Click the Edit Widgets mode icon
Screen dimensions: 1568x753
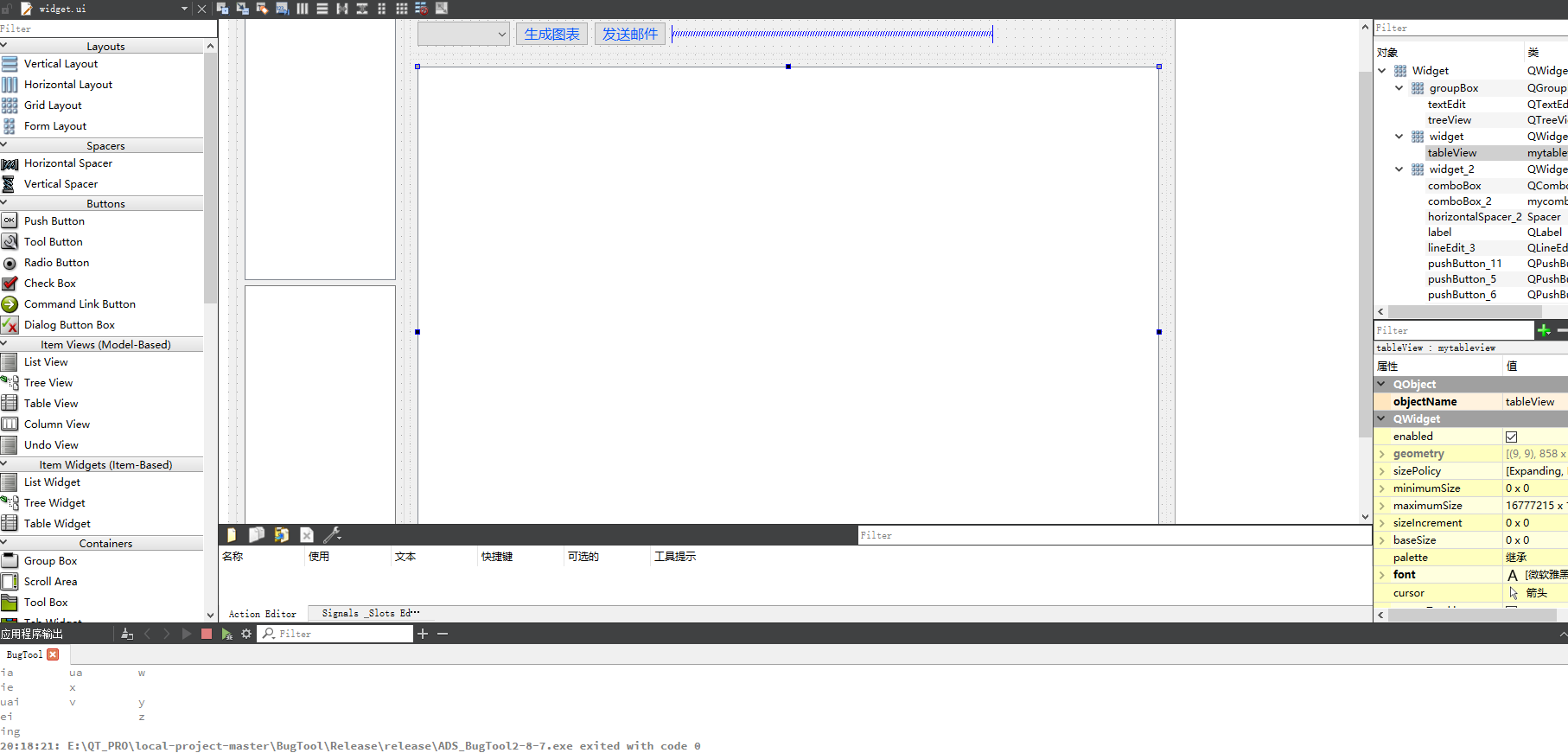(222, 9)
